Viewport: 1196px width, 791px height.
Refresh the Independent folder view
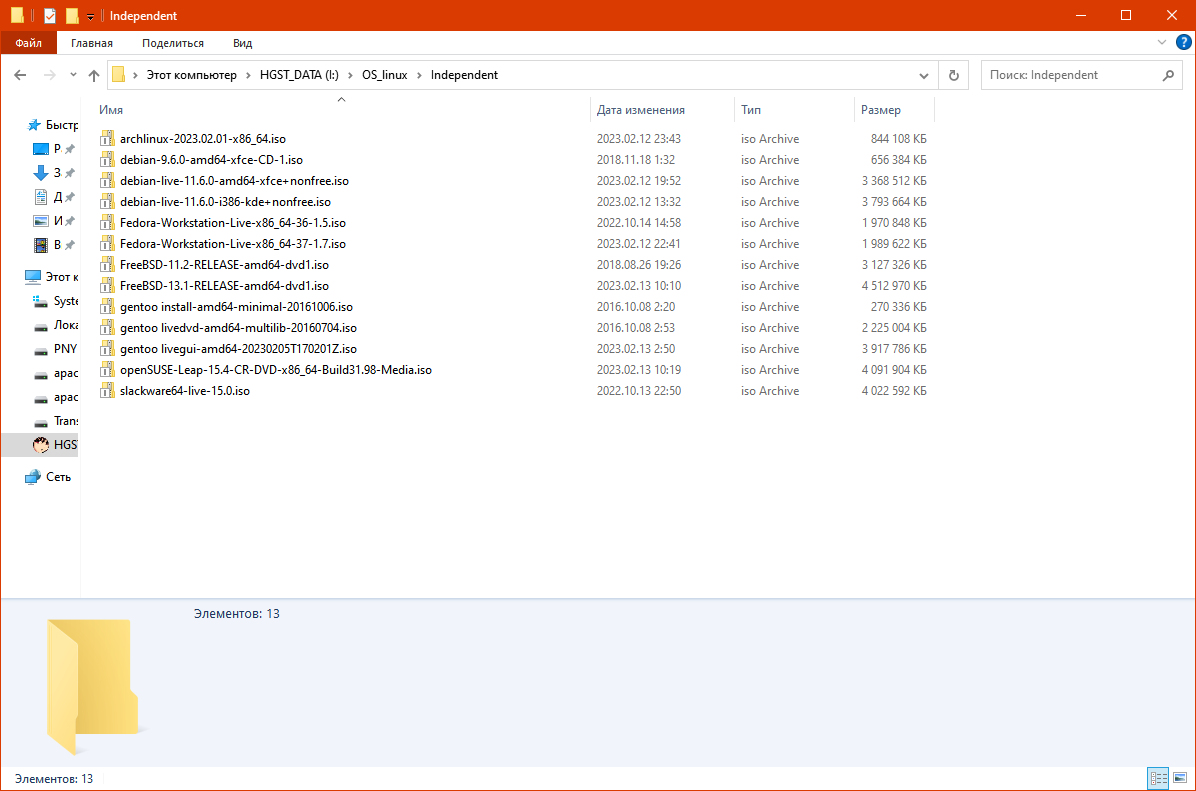pos(953,75)
